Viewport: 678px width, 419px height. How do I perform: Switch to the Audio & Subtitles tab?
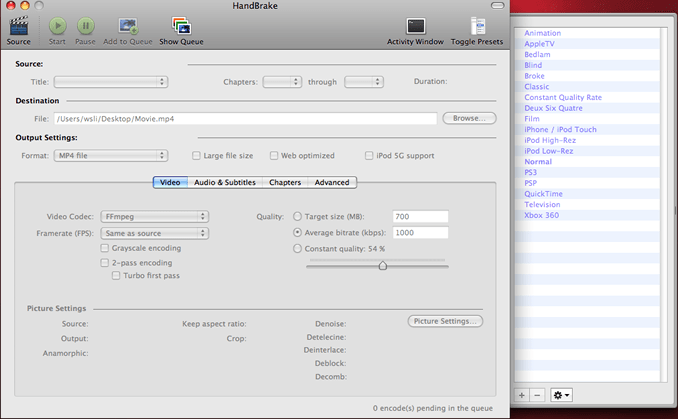pos(224,183)
